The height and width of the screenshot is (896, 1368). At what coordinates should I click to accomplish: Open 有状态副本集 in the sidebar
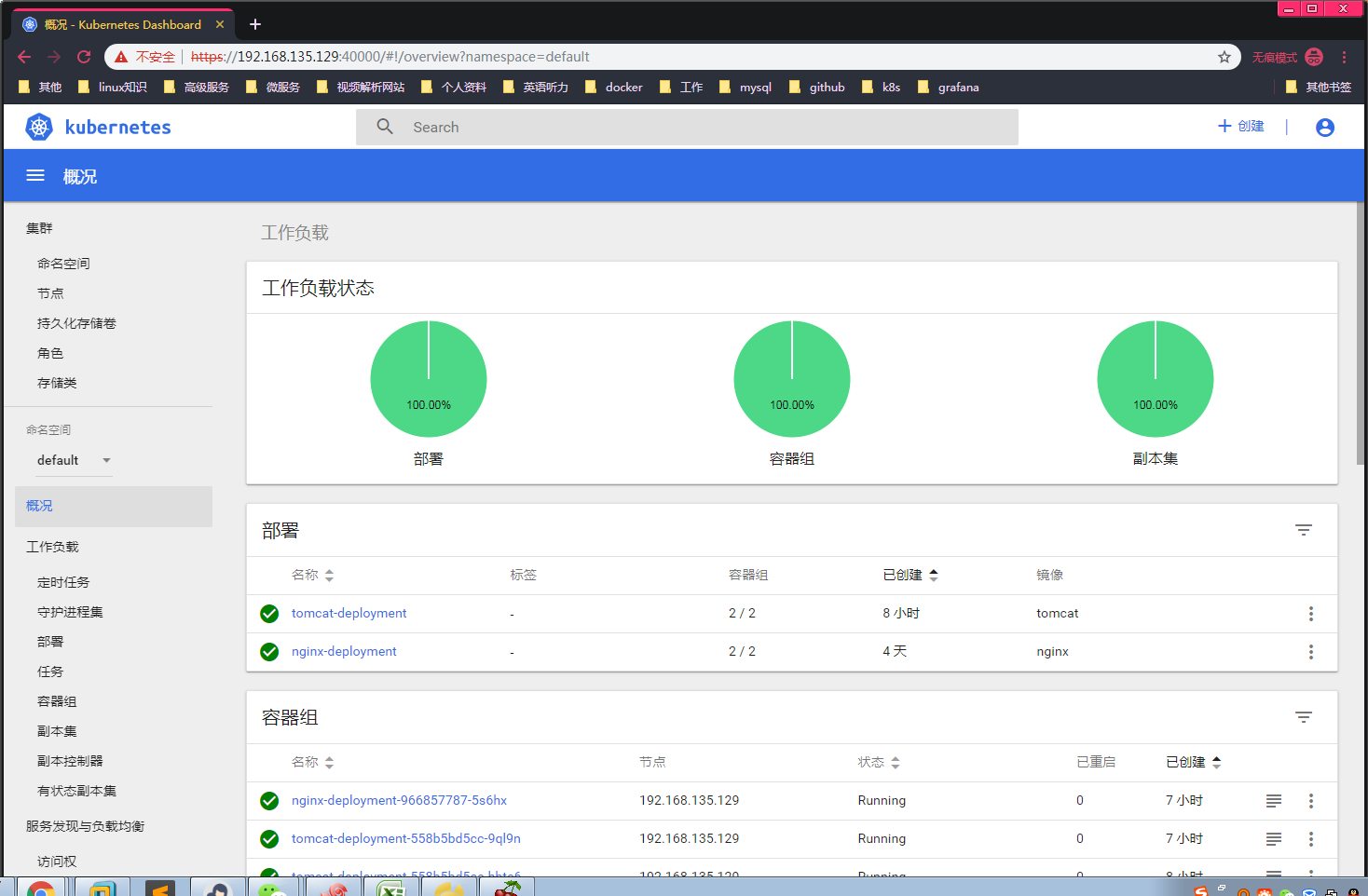point(76,791)
